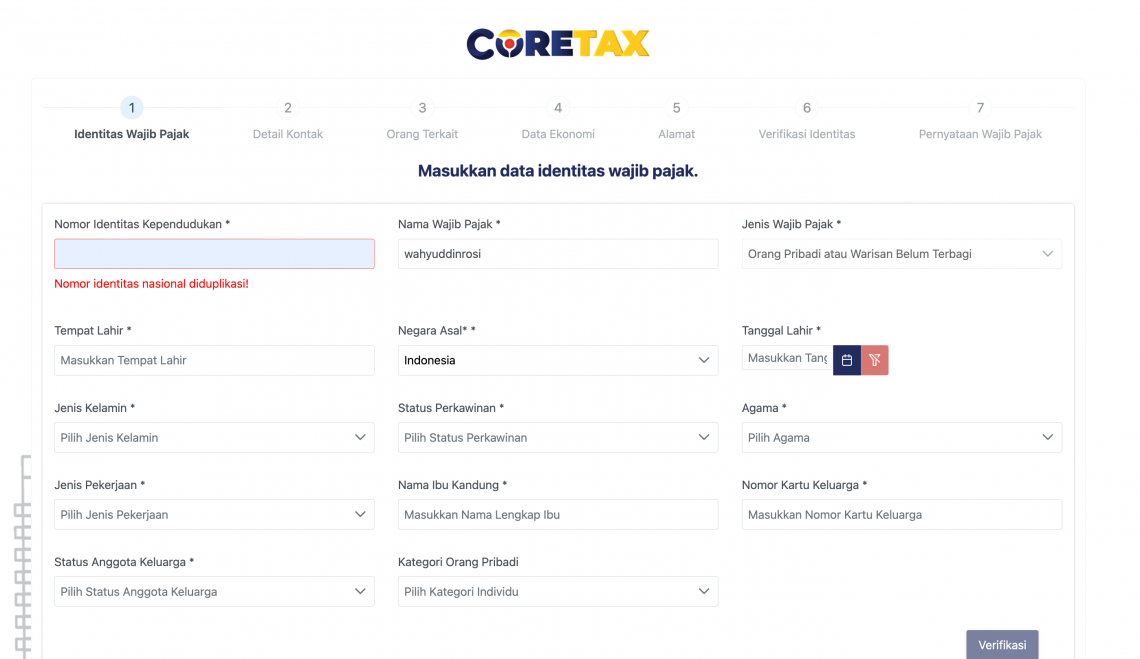This screenshot has height=659, width=1140.
Task: Click the Masukkan Nomor Kartu Keluarga field
Action: pos(901,514)
